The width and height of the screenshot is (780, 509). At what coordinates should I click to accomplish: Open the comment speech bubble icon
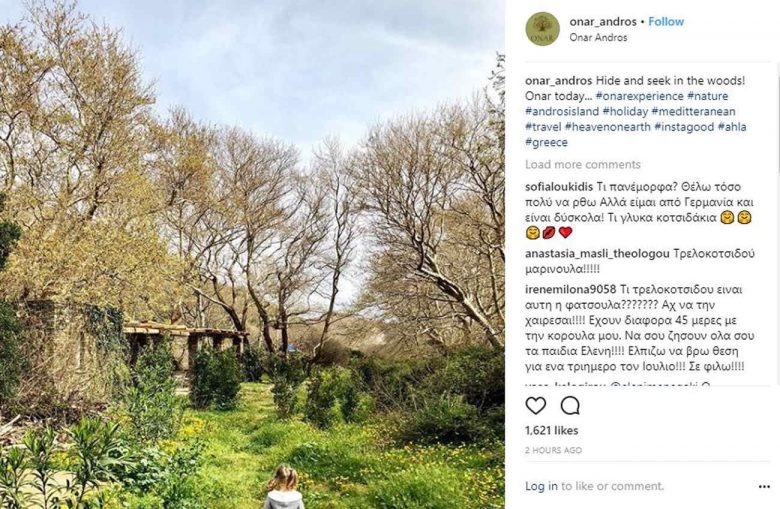click(570, 406)
